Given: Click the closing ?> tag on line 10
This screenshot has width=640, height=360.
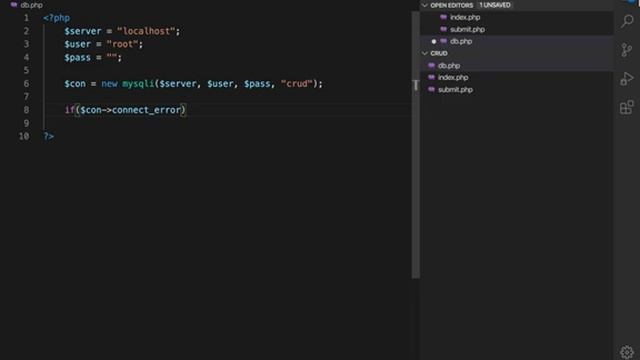Looking at the screenshot, I should (49, 136).
